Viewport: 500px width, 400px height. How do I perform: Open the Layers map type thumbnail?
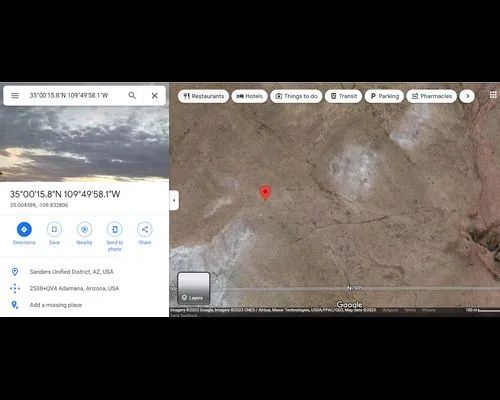click(193, 288)
